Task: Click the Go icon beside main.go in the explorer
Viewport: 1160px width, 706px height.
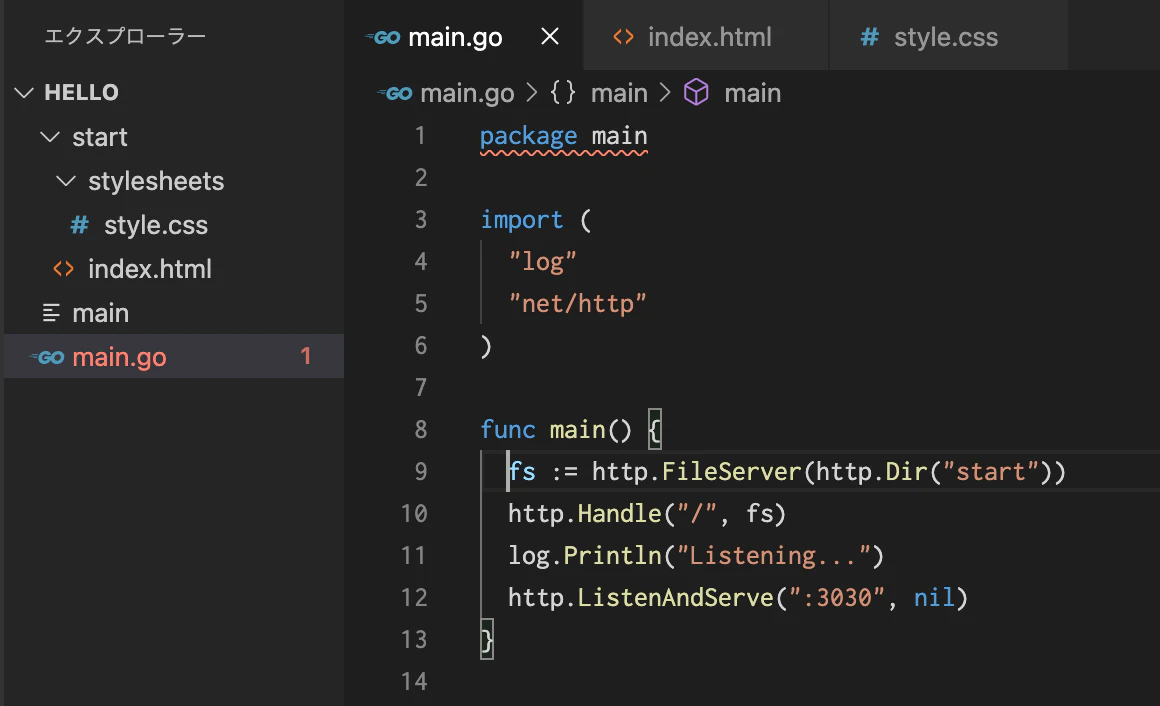Action: 47,357
